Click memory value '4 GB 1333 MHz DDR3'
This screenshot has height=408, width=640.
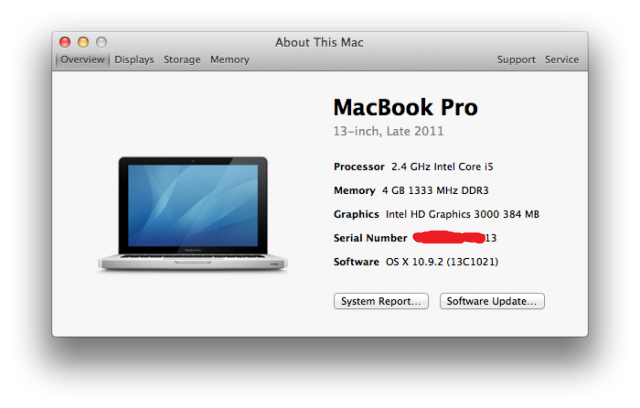435,191
